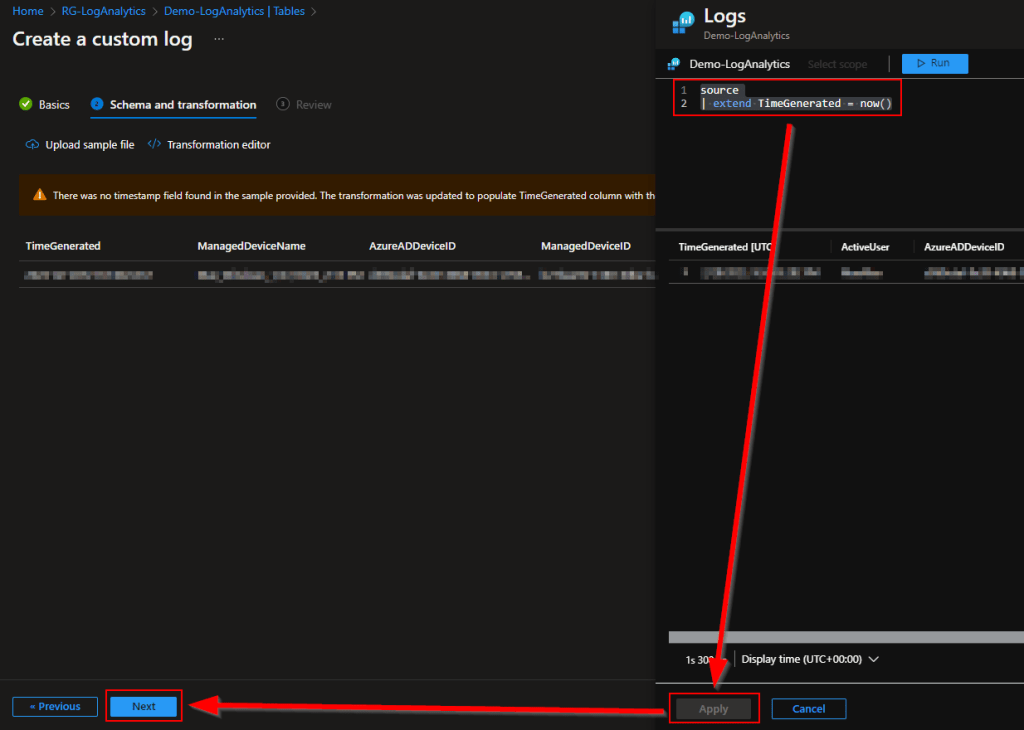Click the warning triangle icon in banner
This screenshot has height=730, width=1024.
tap(39, 195)
